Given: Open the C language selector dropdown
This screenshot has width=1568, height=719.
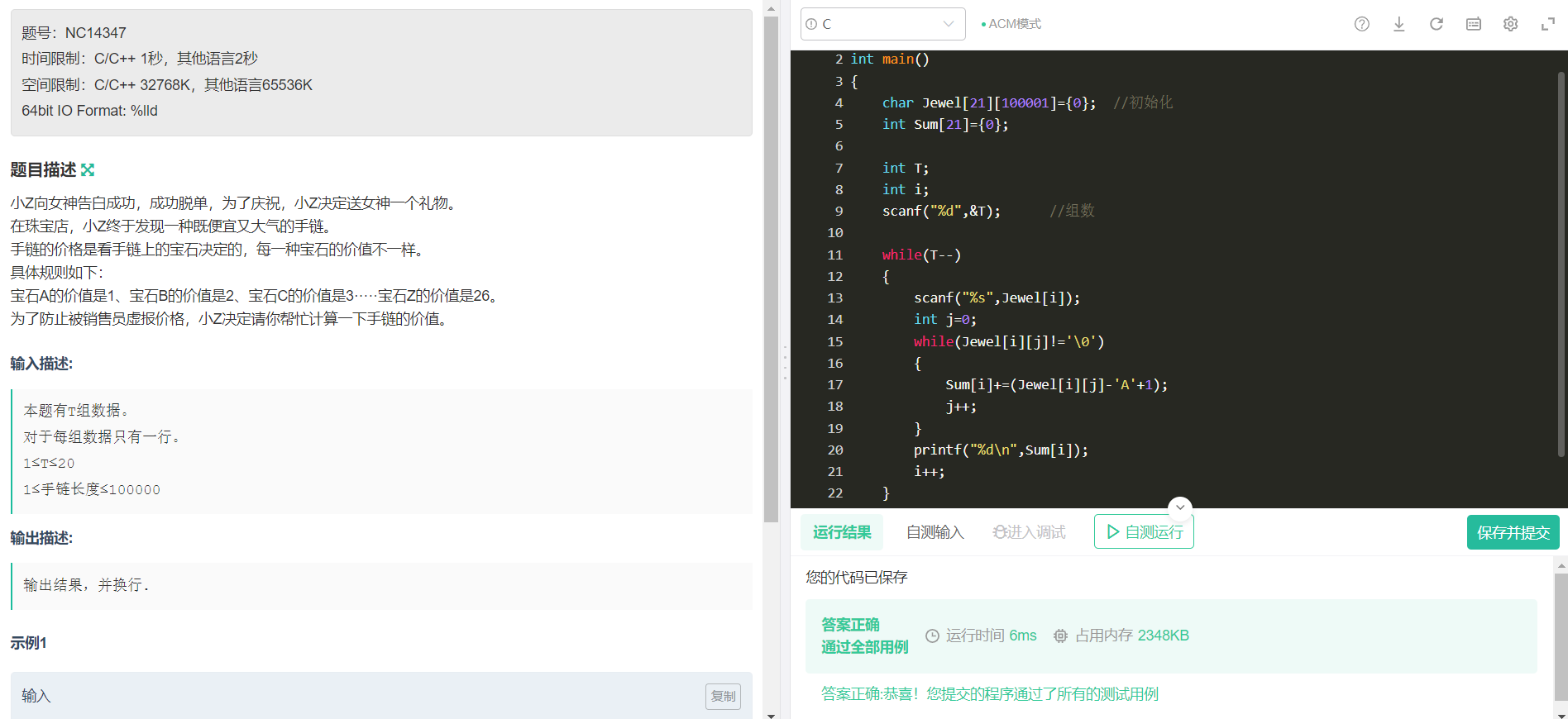Looking at the screenshot, I should 882,24.
